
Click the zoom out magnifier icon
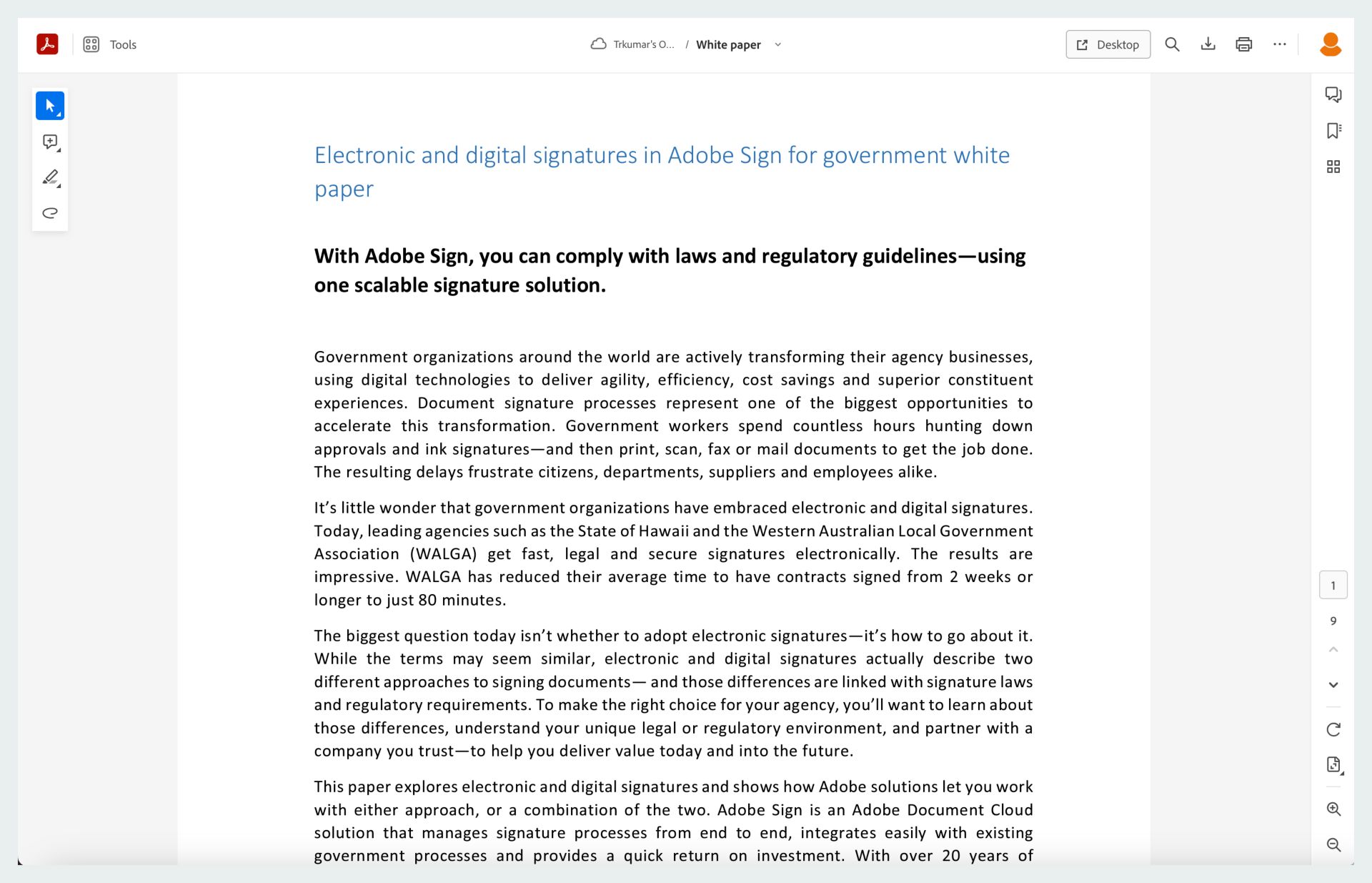(1334, 844)
